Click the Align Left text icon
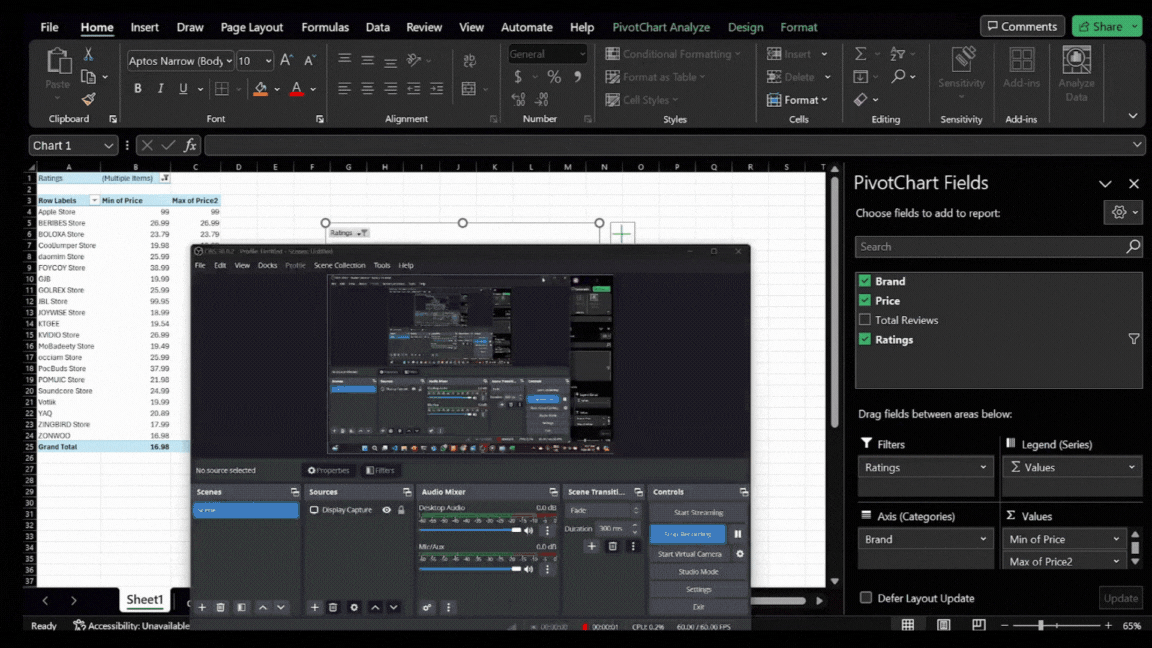Viewport: 1152px width, 648px height. [x=344, y=89]
